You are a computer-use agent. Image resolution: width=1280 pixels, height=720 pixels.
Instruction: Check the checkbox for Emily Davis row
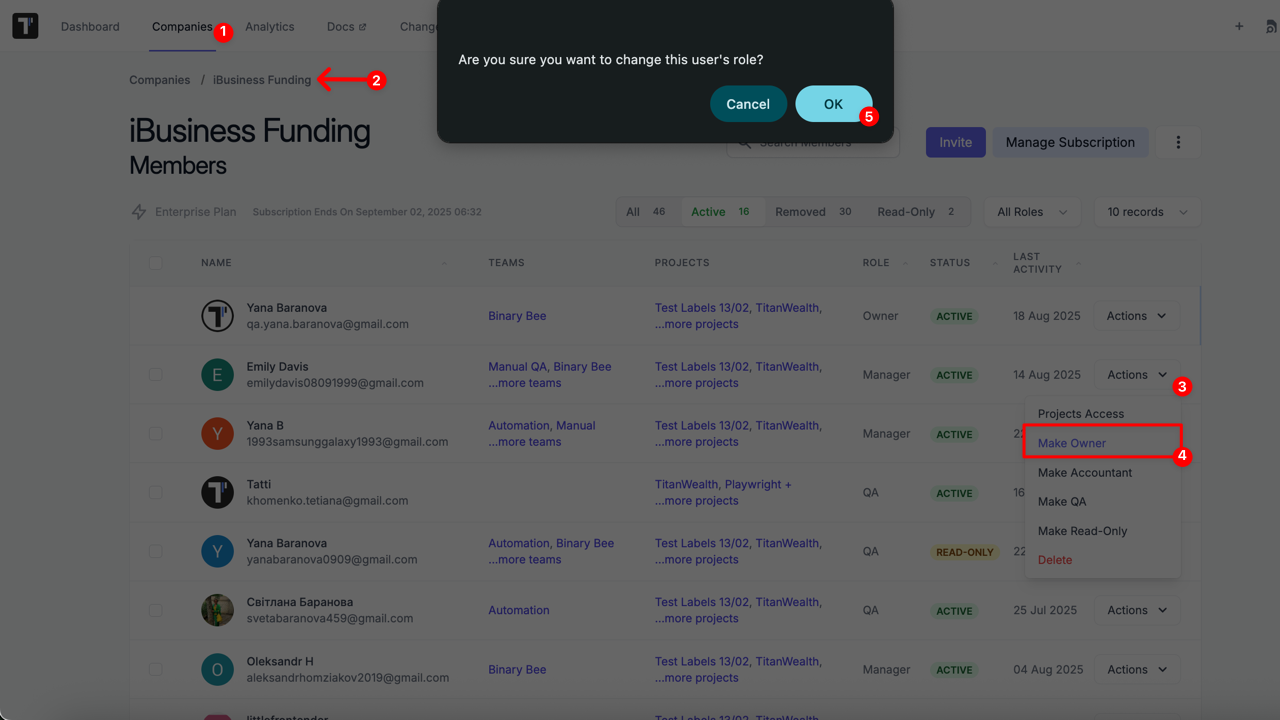coord(155,375)
